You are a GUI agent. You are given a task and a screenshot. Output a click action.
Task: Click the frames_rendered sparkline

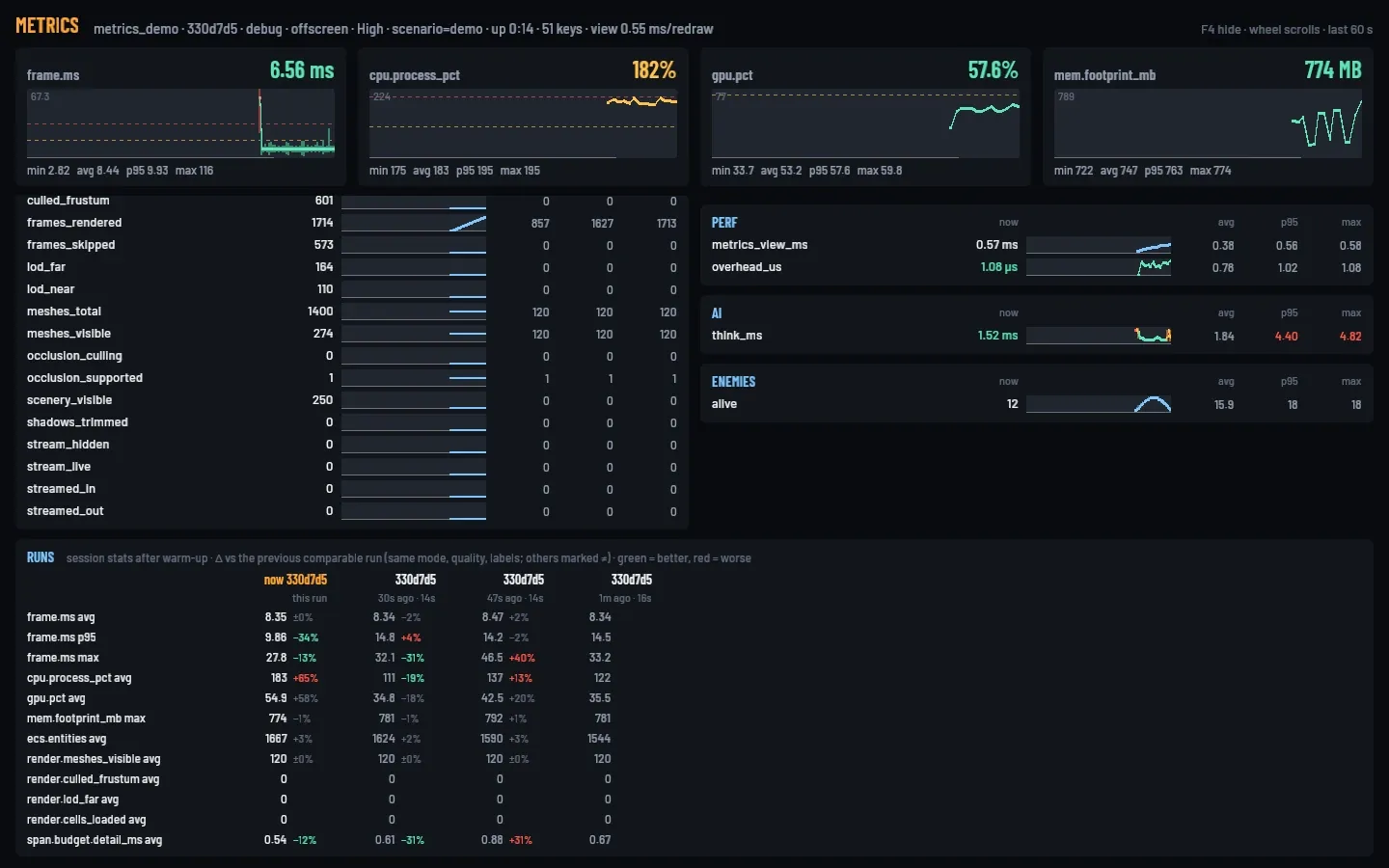414,223
